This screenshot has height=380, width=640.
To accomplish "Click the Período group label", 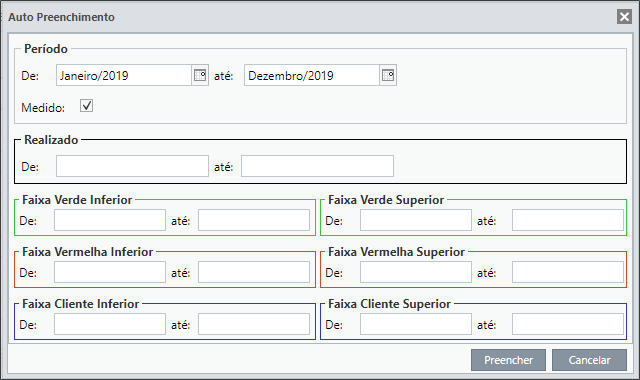I will click(x=46, y=49).
